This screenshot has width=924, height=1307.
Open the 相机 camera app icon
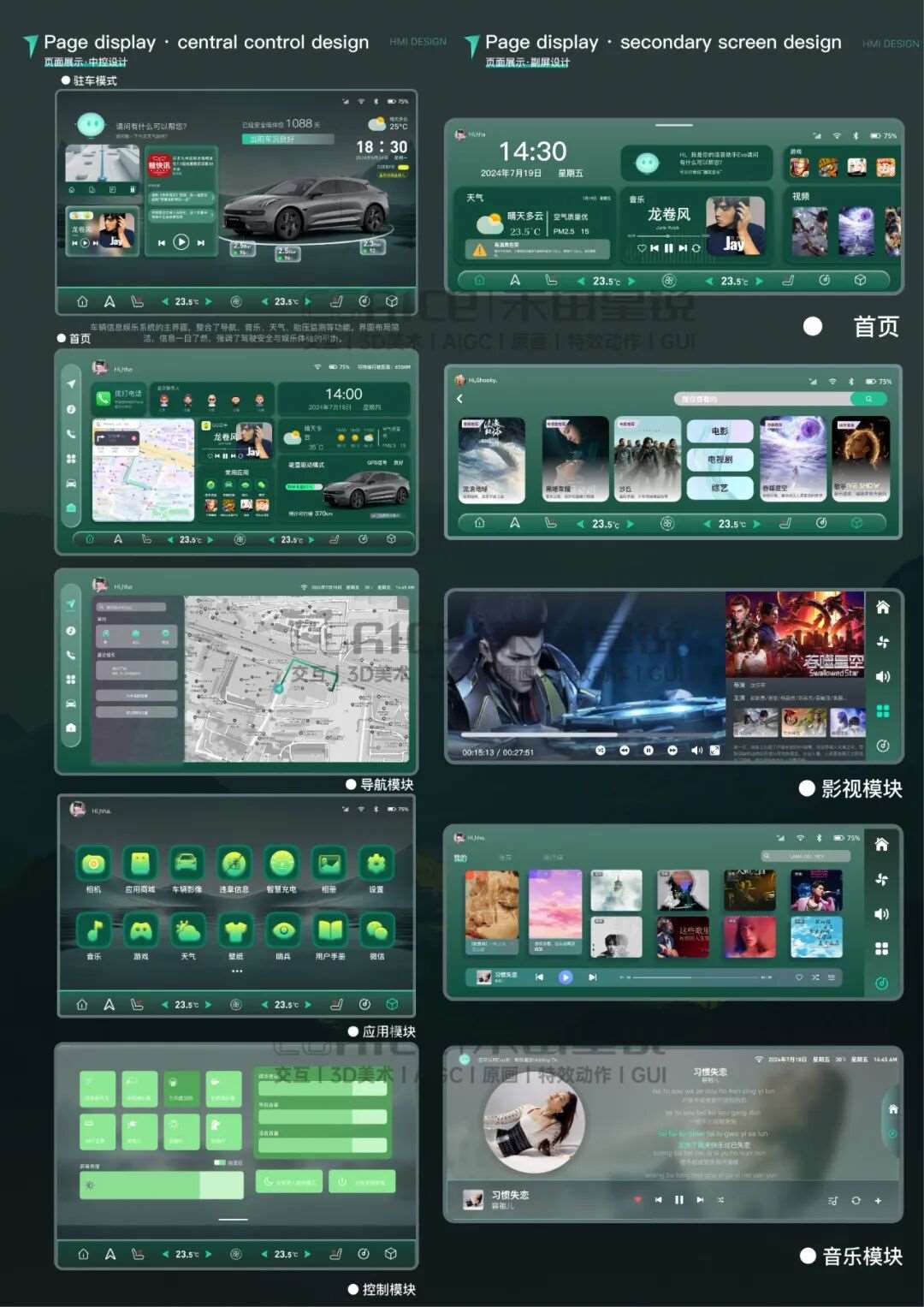point(93,864)
